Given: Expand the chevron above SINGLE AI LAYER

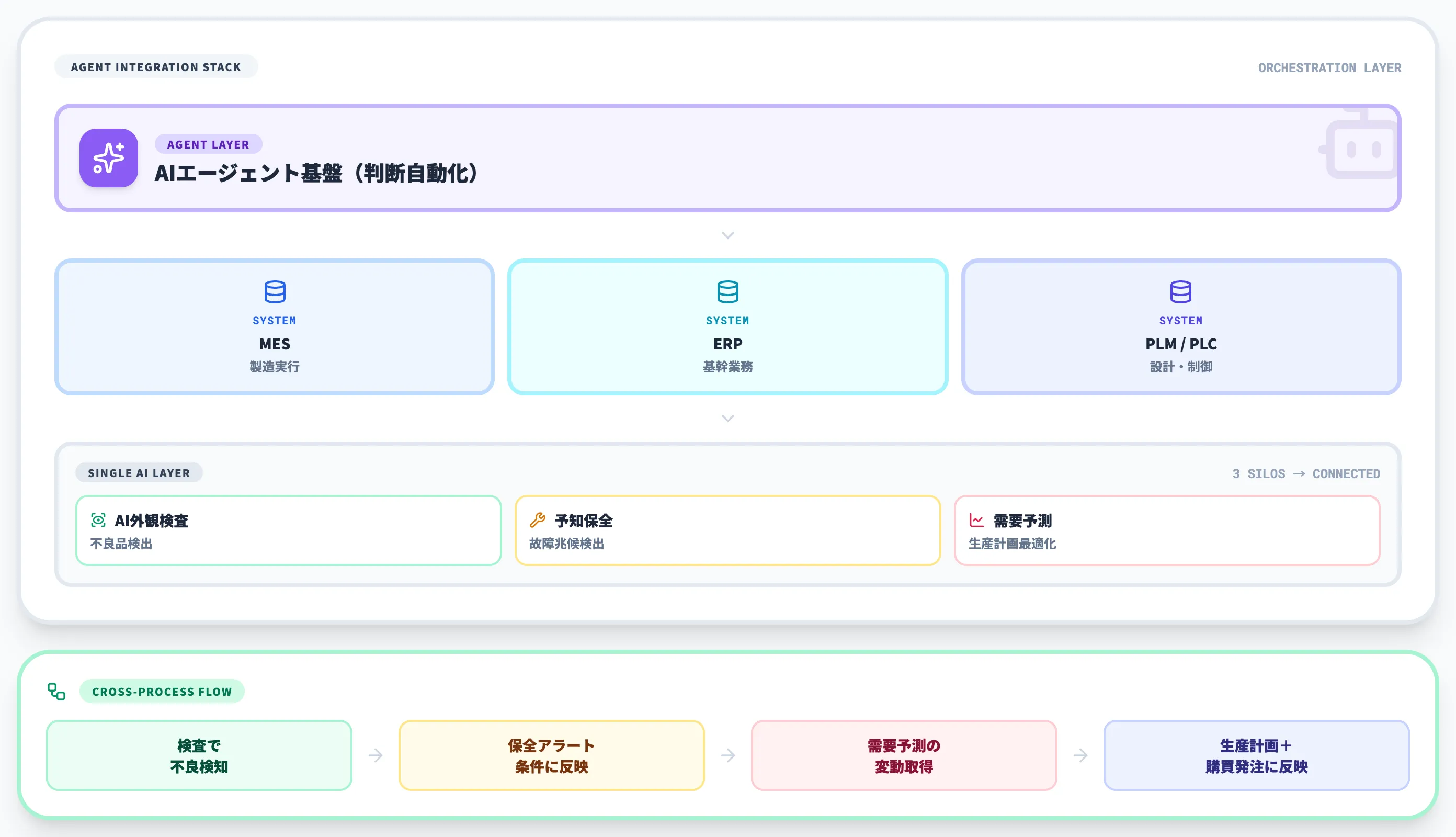Looking at the screenshot, I should click(727, 418).
